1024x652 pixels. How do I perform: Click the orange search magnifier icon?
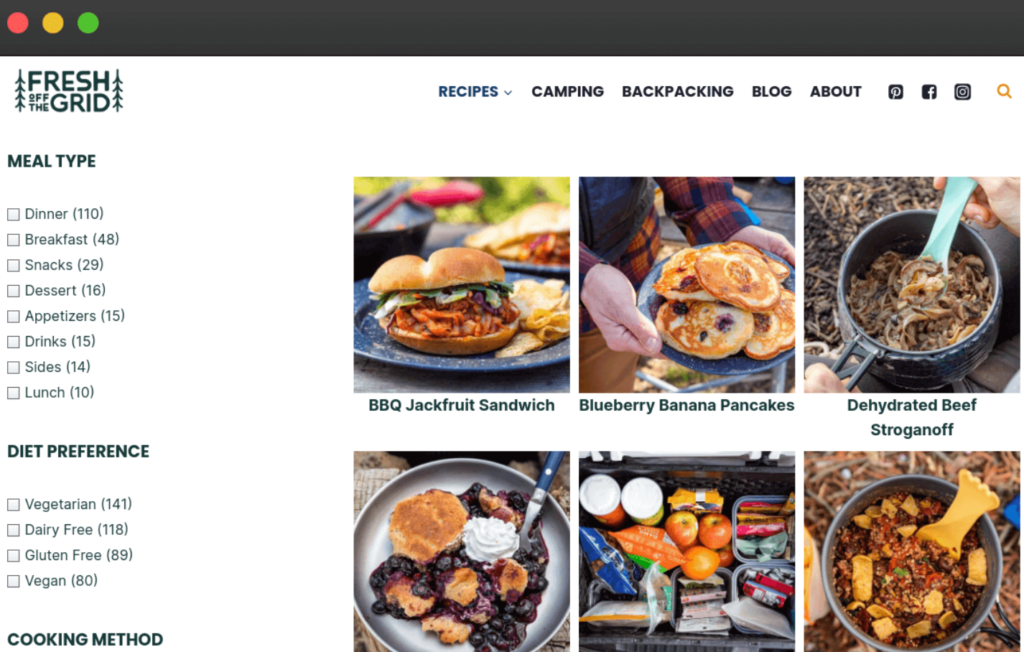[x=1004, y=91]
